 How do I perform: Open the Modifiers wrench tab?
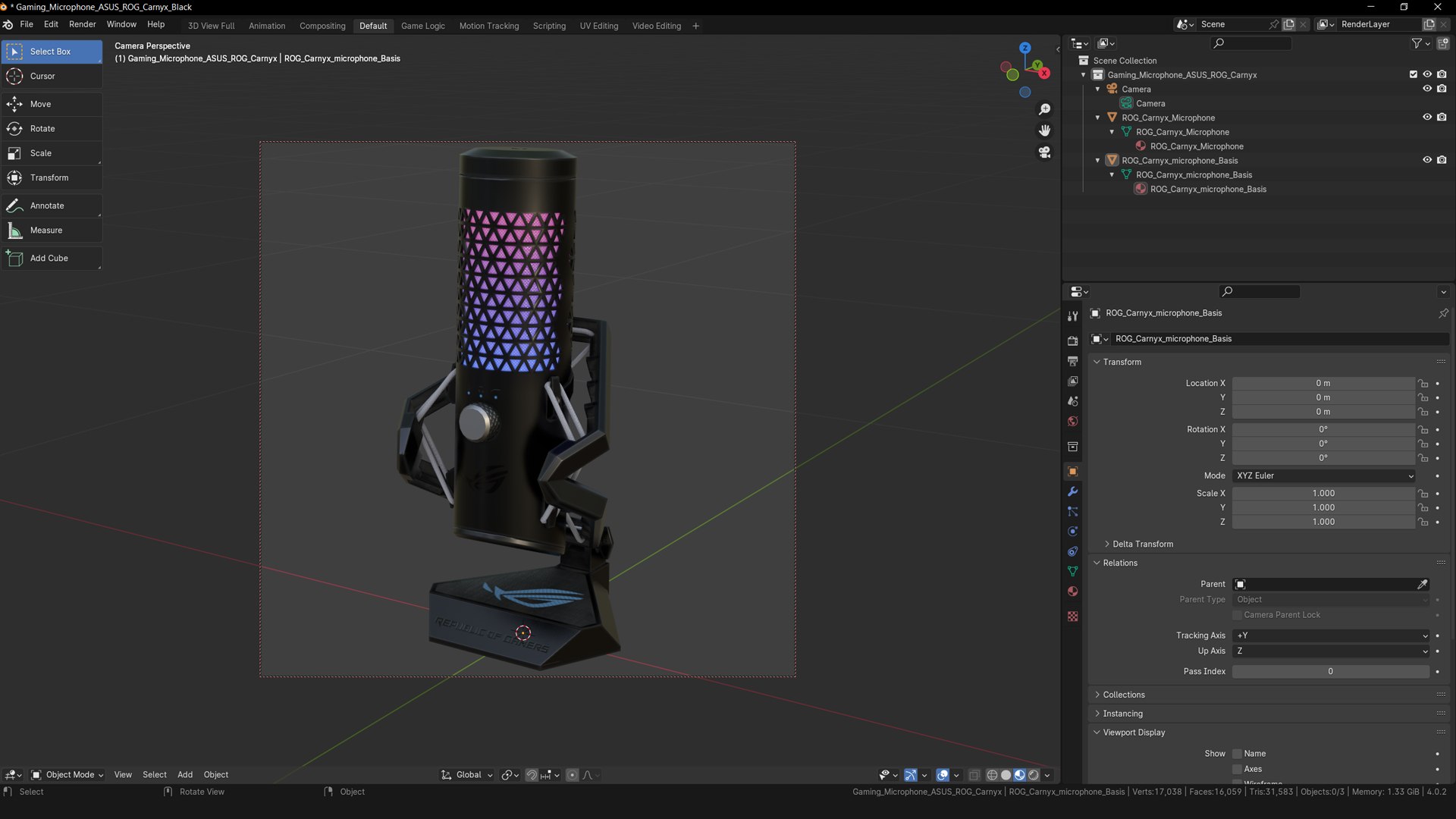tap(1072, 491)
